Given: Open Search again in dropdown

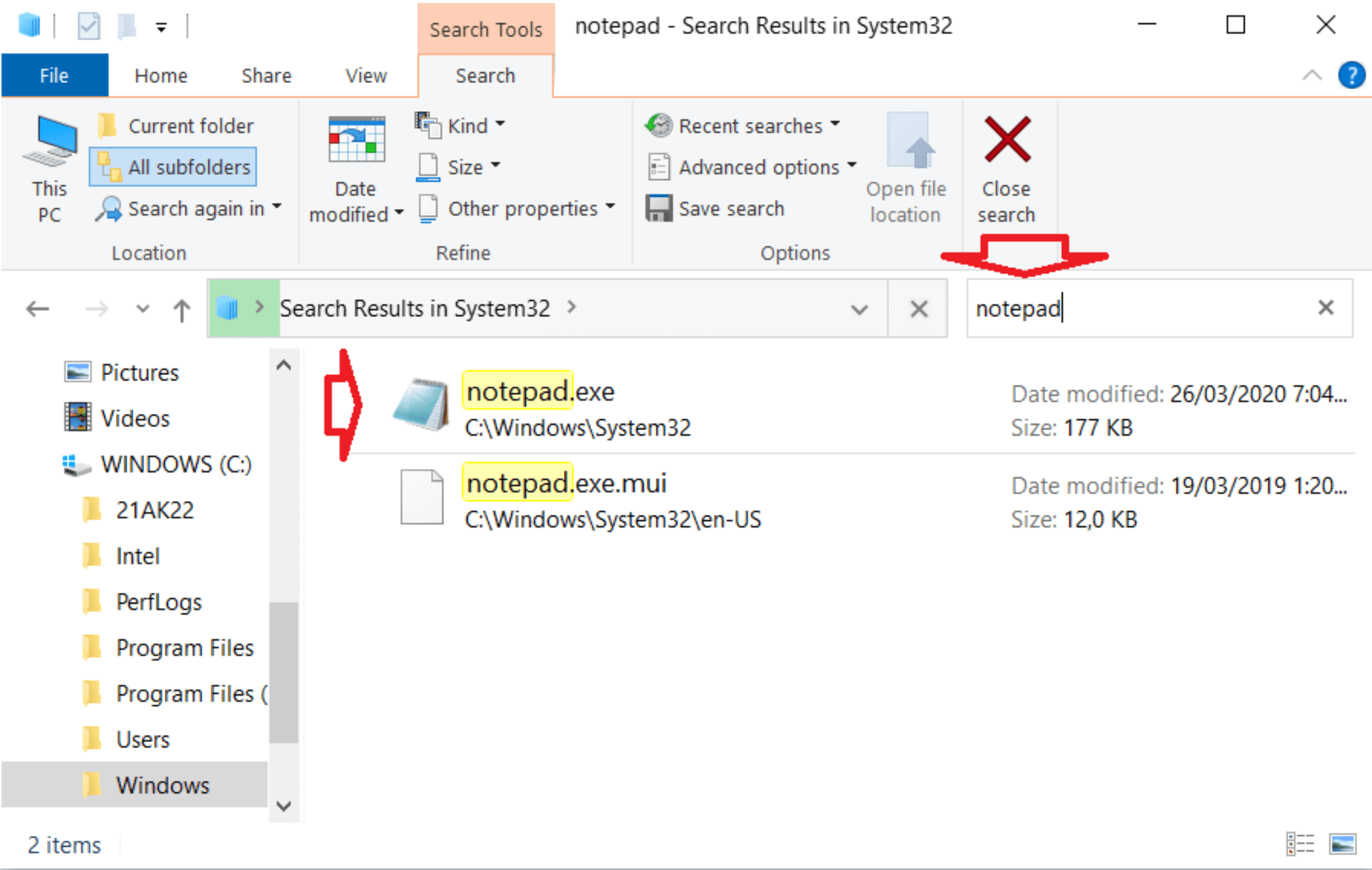Looking at the screenshot, I should point(189,209).
